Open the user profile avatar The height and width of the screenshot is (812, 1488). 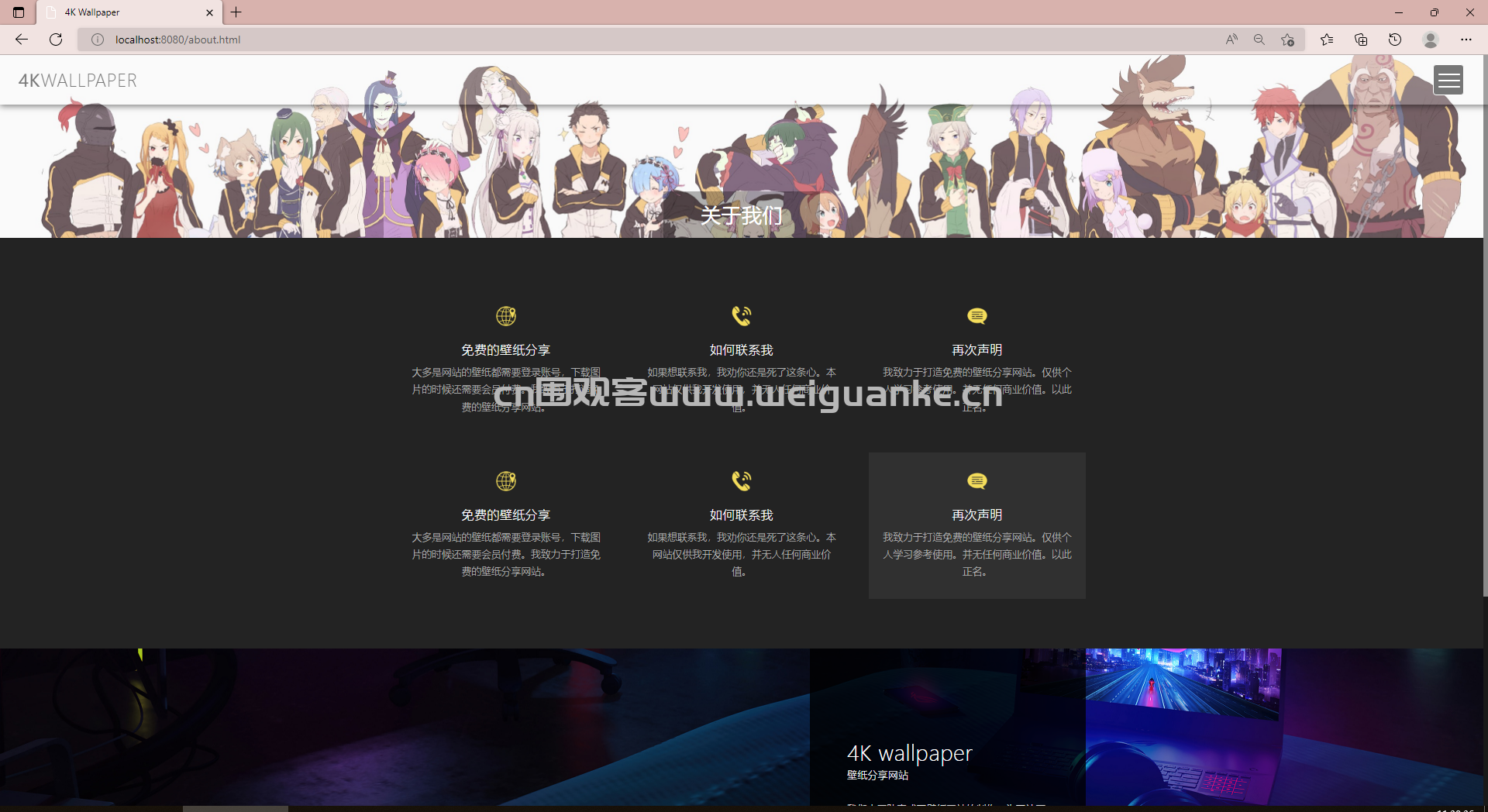(x=1431, y=40)
